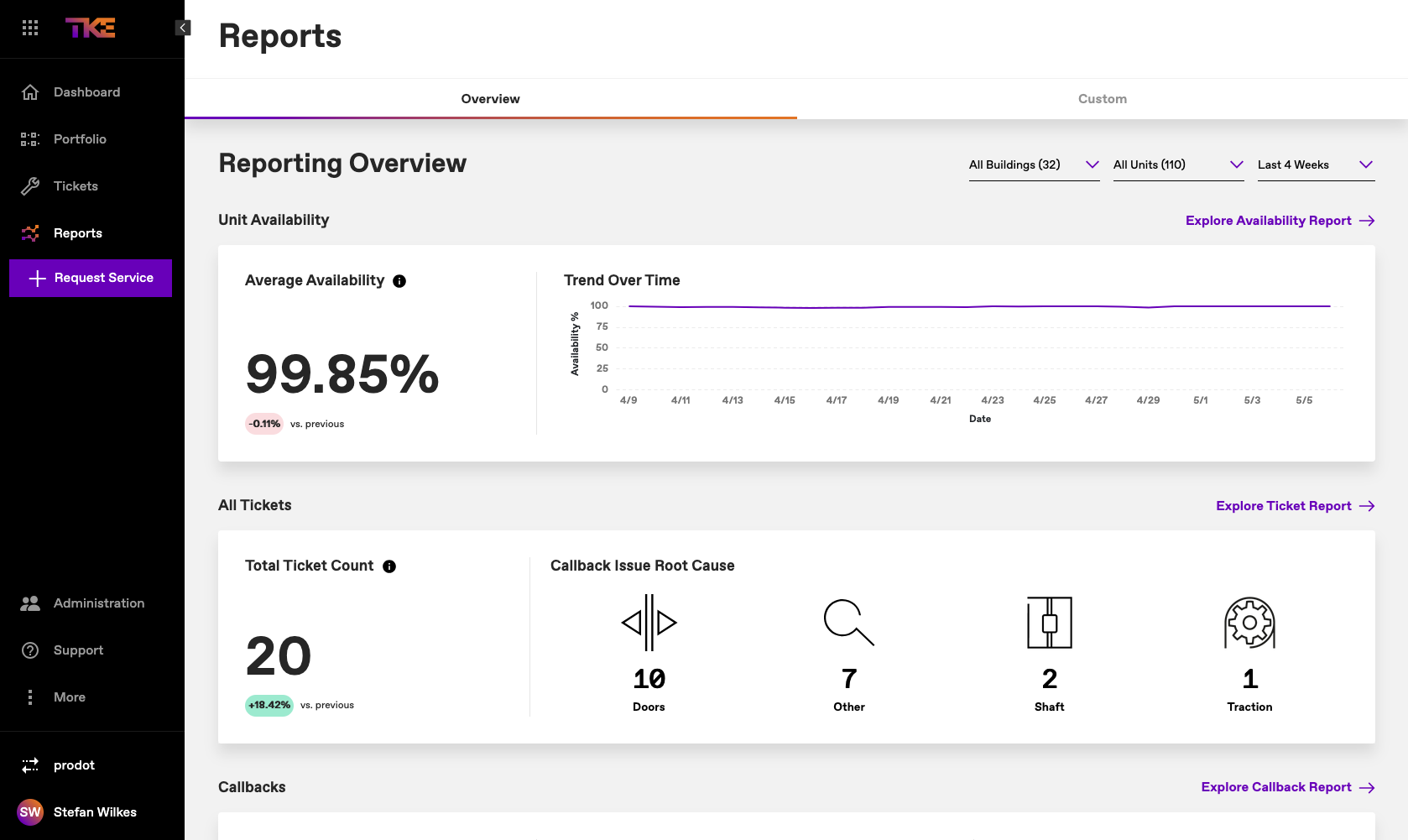The image size is (1408, 840).
Task: Click the Shaft callback icon
Action: (x=1049, y=622)
